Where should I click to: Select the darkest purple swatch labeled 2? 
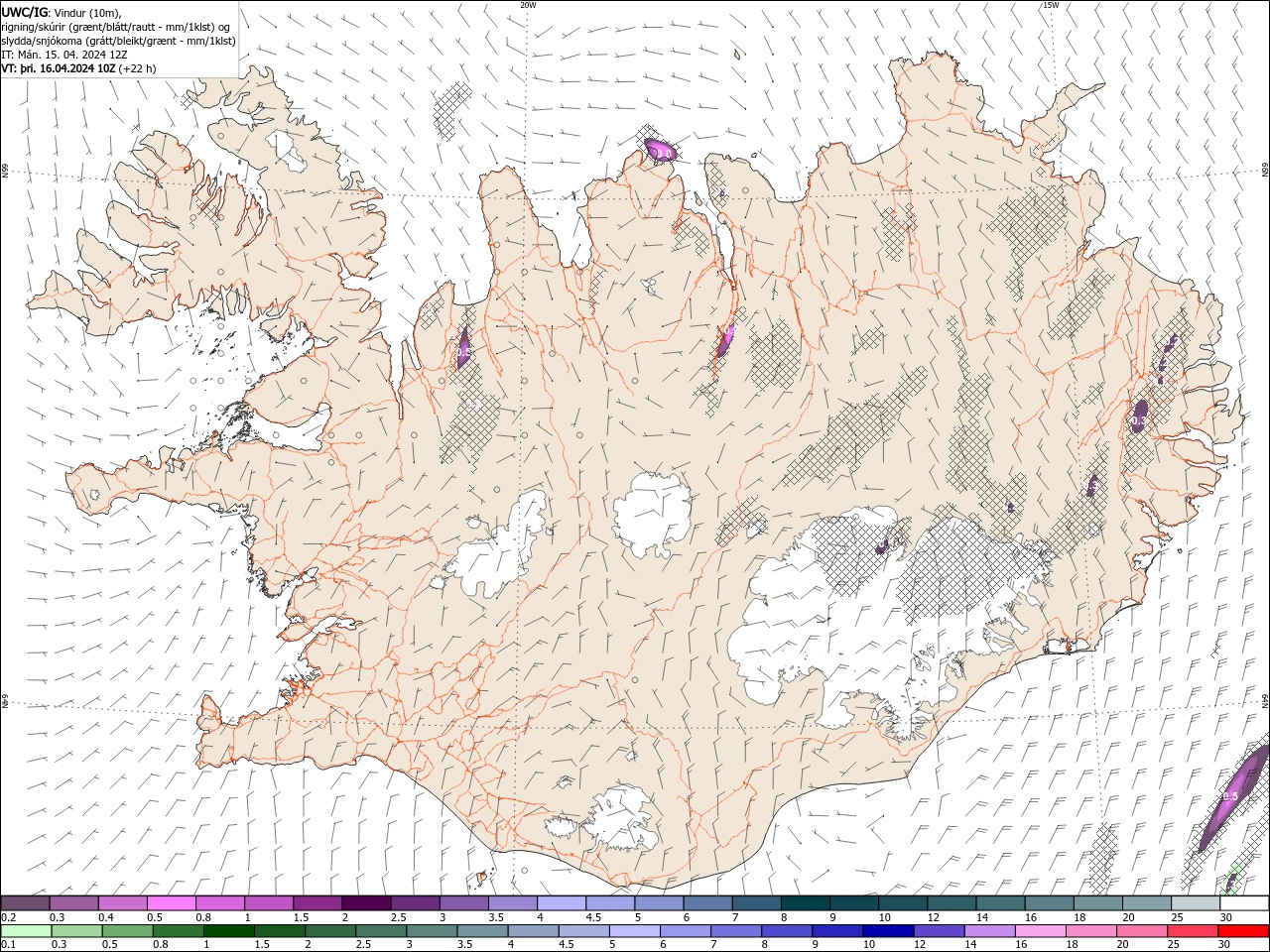[365, 903]
